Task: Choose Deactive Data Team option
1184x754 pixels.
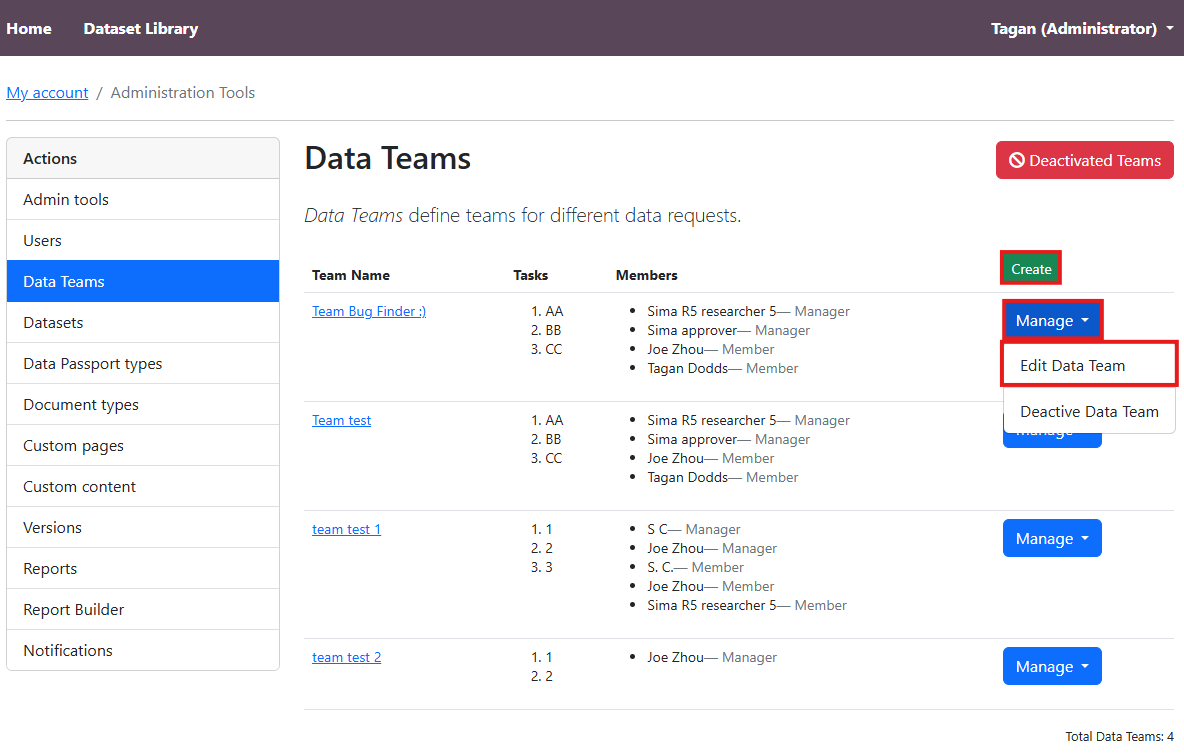Action: point(1088,411)
